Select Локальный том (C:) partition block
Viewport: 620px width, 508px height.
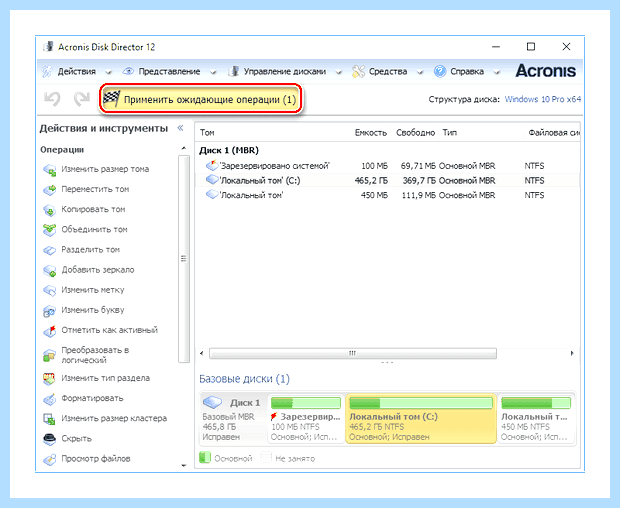click(x=421, y=419)
